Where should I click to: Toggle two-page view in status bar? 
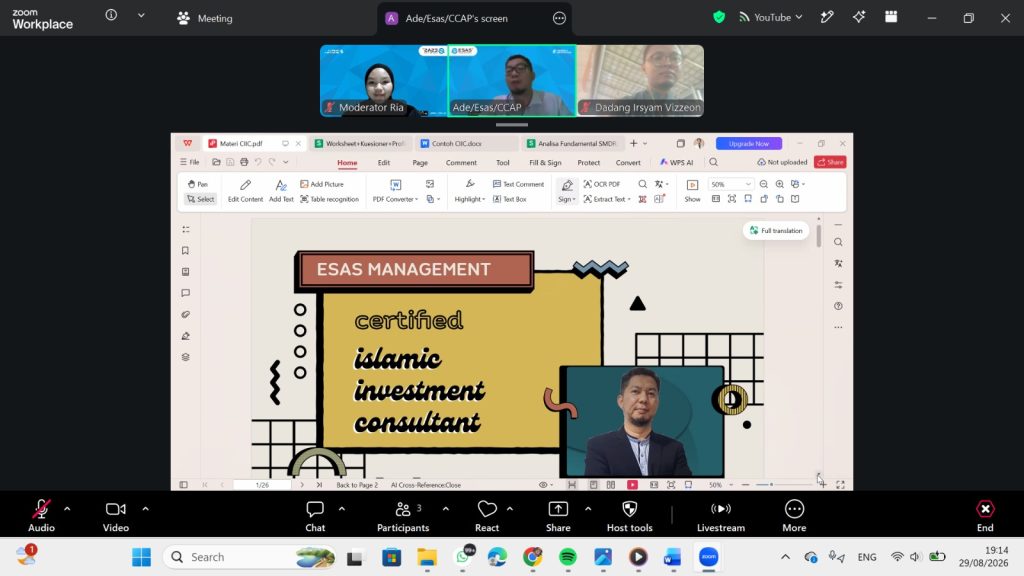[x=611, y=485]
